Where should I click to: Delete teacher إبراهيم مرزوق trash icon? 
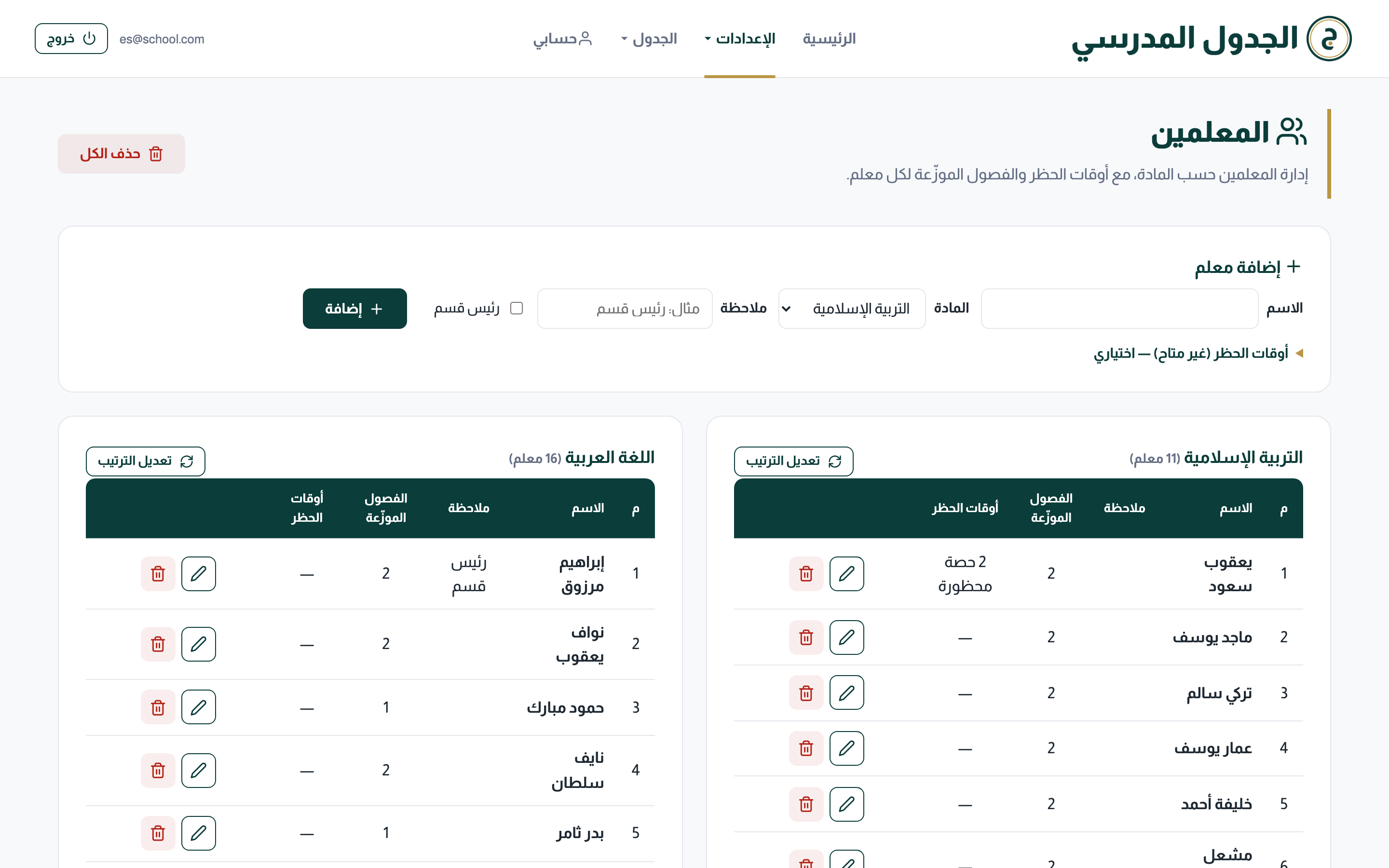(x=158, y=573)
